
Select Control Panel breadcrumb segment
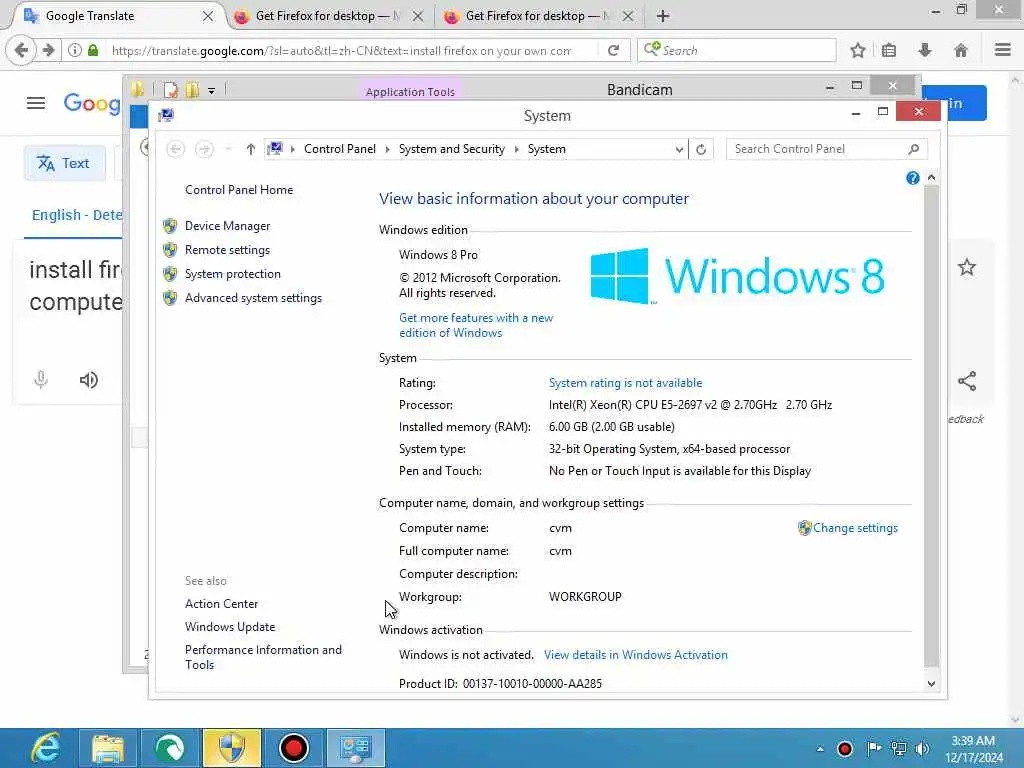pyautogui.click(x=340, y=150)
